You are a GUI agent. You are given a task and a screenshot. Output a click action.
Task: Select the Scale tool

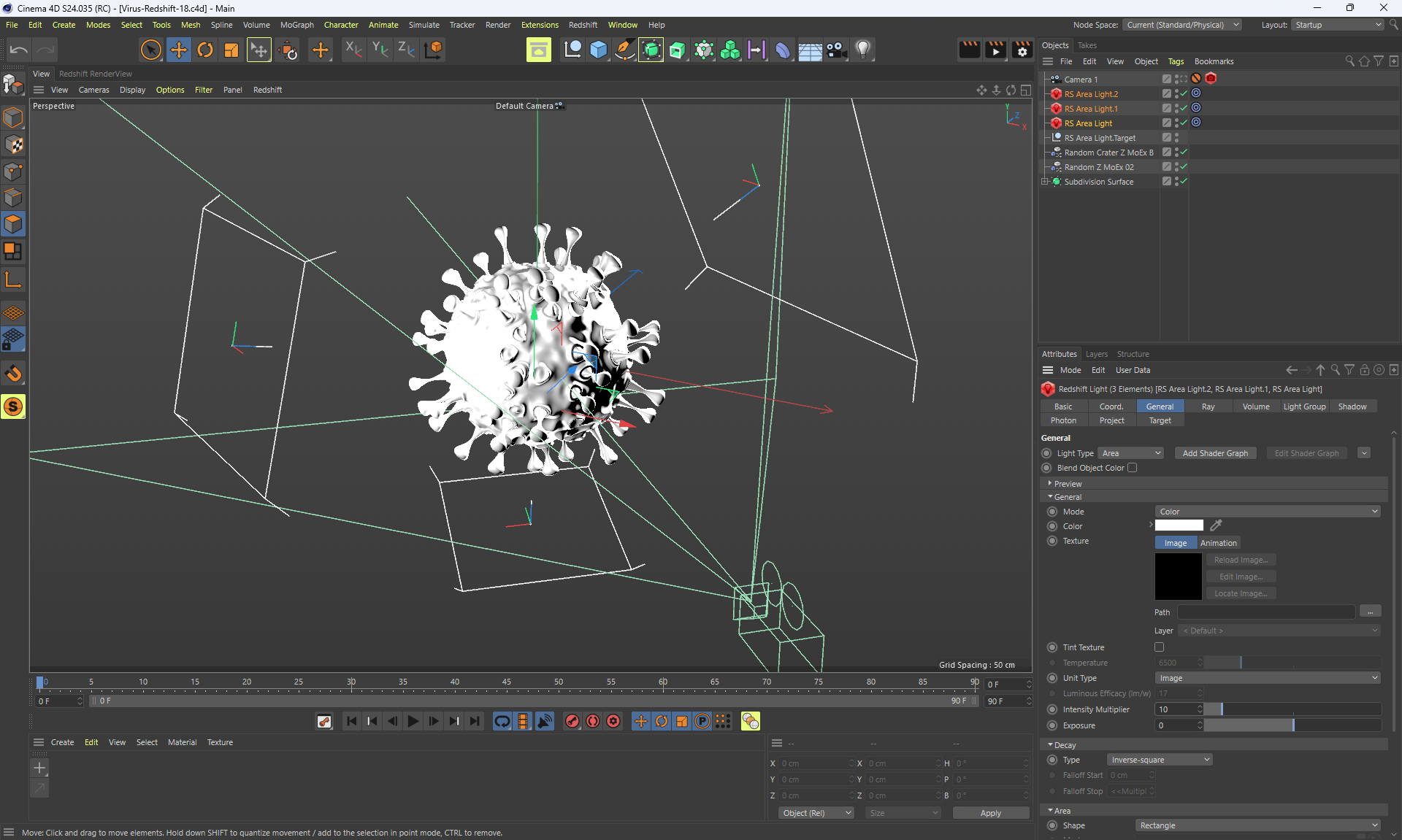231,50
